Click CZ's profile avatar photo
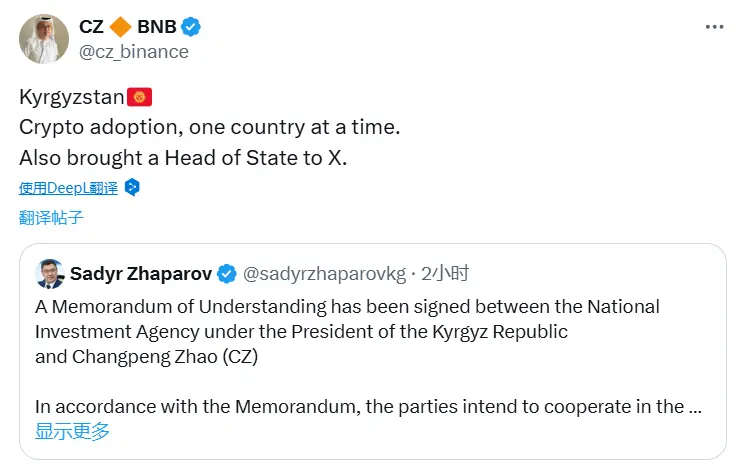Screen dimensions: 739x469 pos(43,36)
